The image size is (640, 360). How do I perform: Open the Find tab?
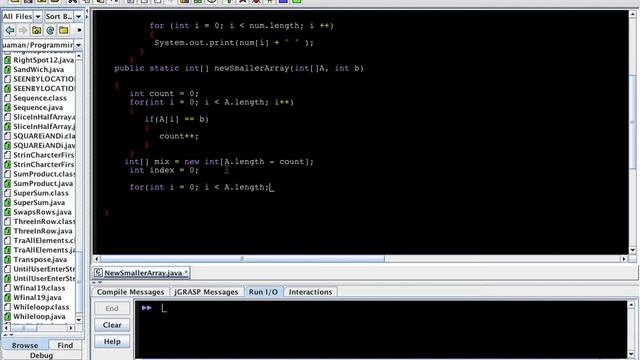click(x=65, y=345)
